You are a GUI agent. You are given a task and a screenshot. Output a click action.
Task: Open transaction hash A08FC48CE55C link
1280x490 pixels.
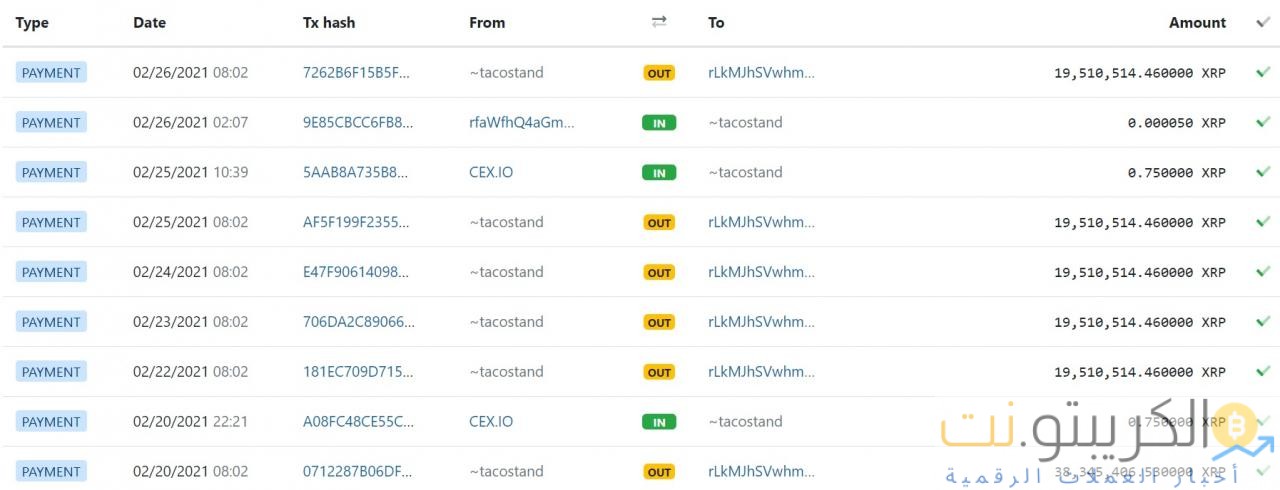[x=358, y=422]
